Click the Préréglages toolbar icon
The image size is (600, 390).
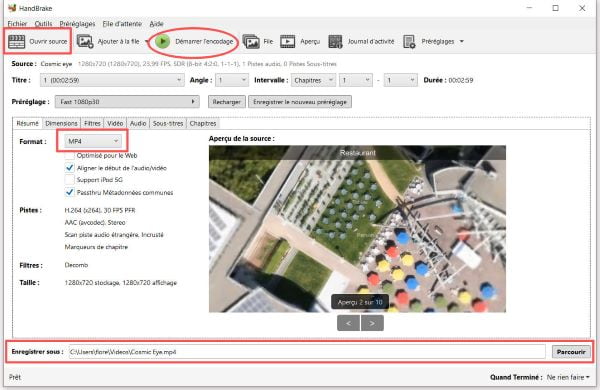point(409,41)
